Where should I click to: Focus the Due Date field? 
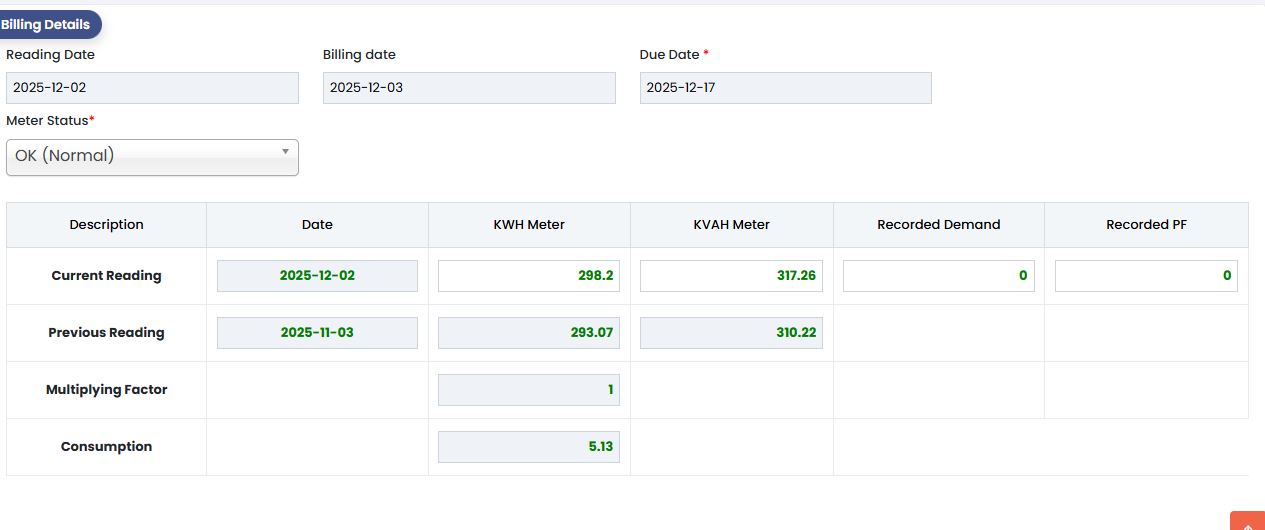tap(785, 88)
